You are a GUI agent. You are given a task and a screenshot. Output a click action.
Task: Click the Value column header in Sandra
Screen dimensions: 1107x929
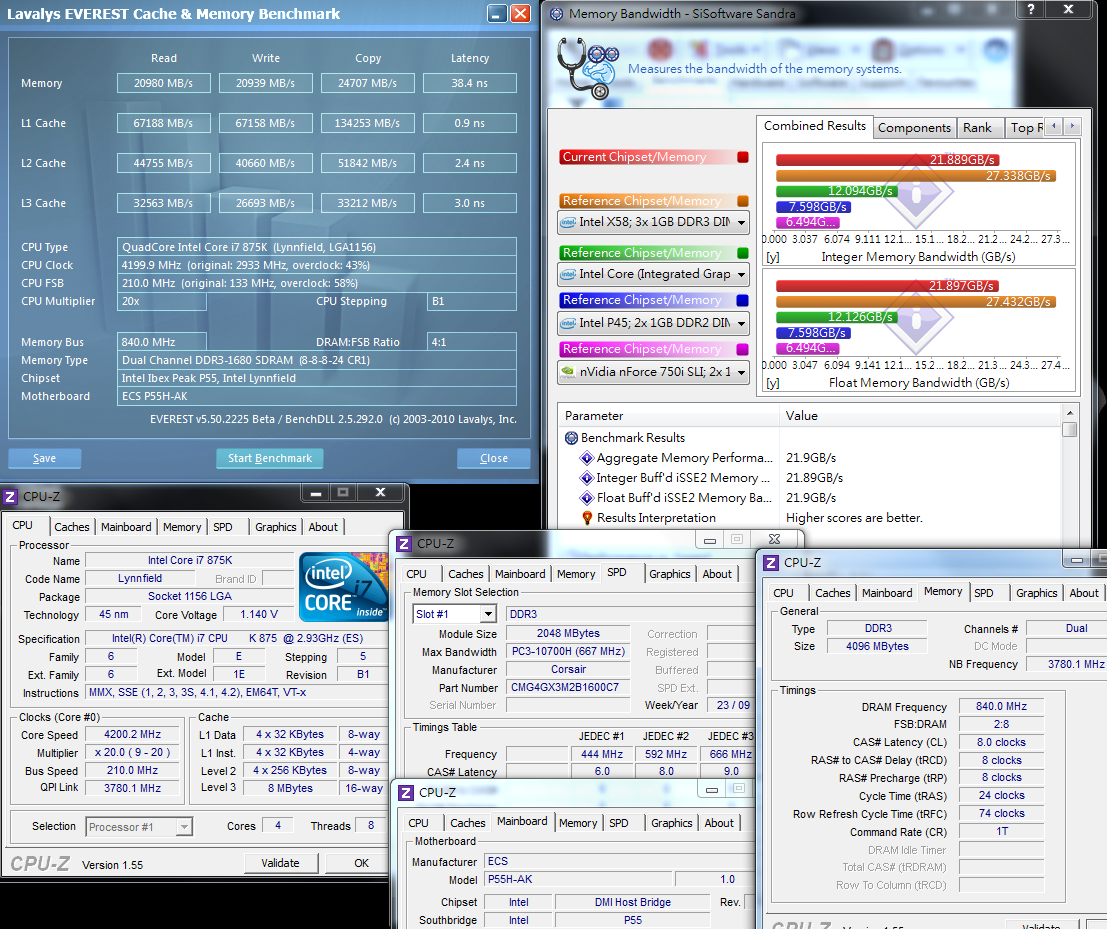coord(920,416)
